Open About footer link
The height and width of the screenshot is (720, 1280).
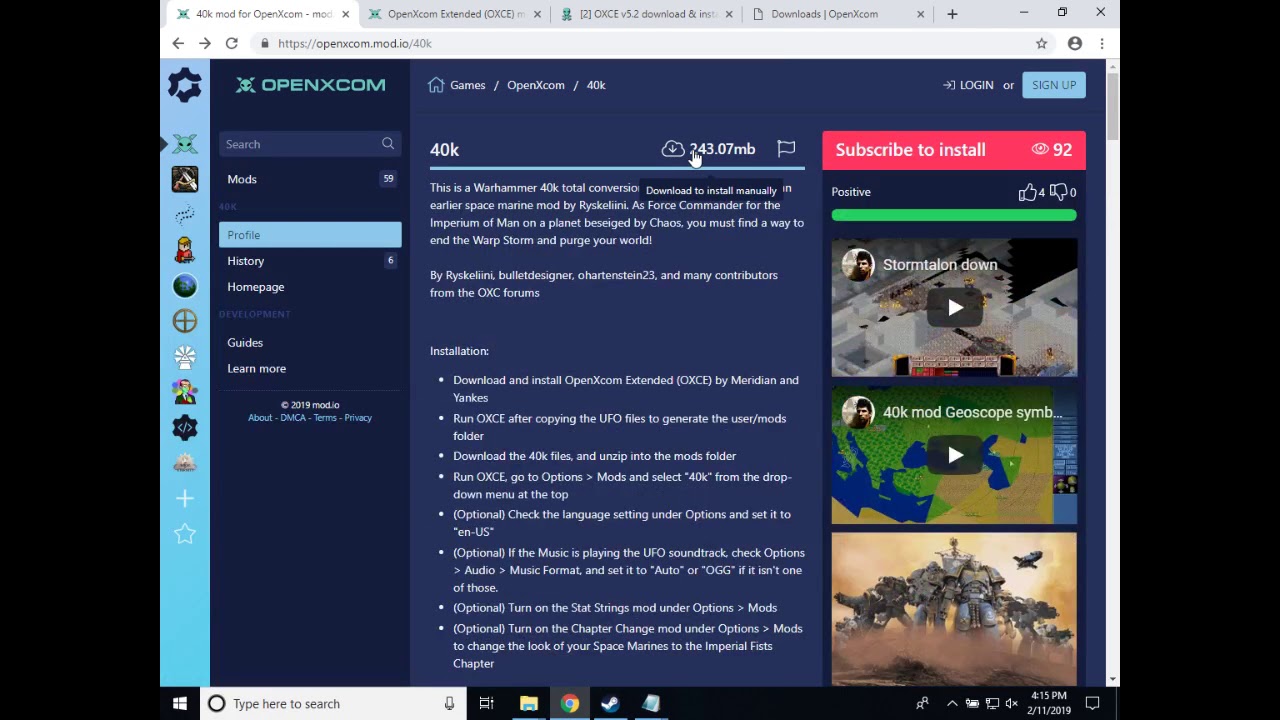point(260,418)
